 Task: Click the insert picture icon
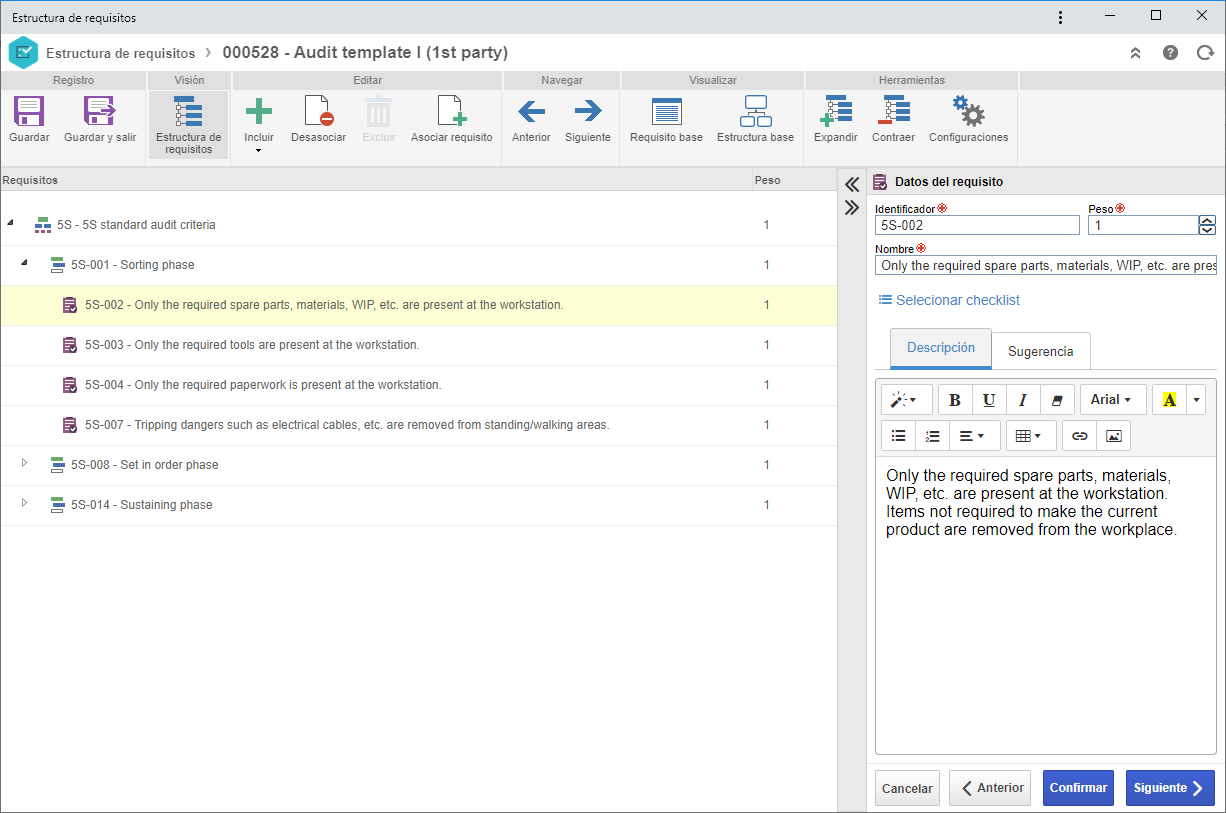coord(1113,436)
